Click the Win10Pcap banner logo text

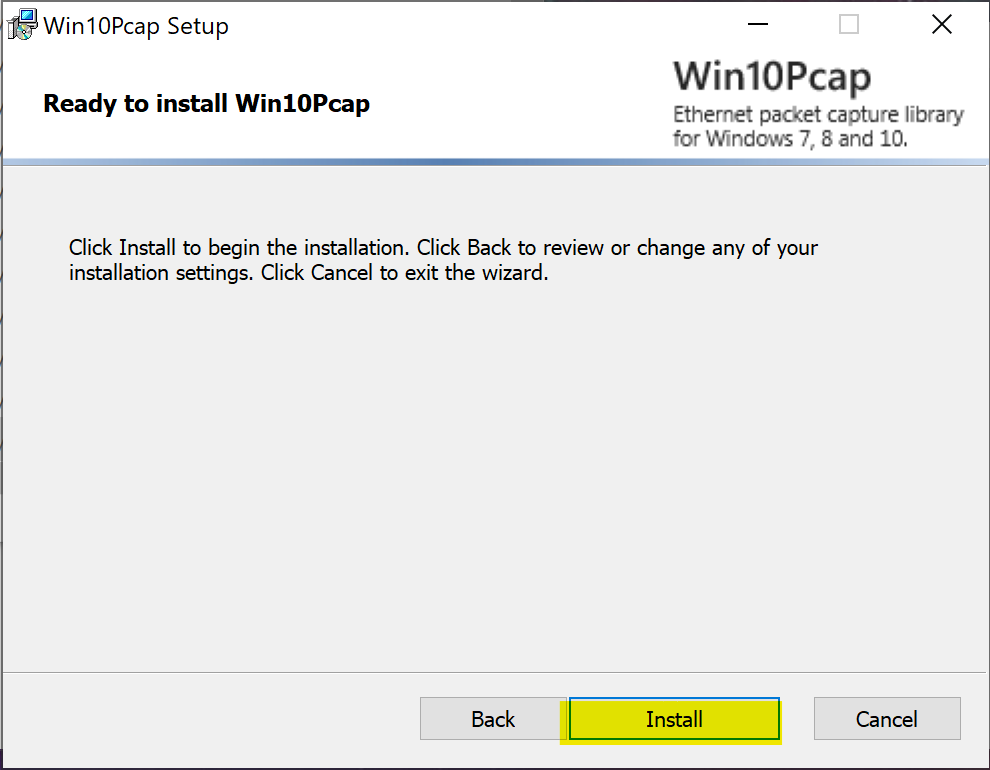tap(772, 77)
